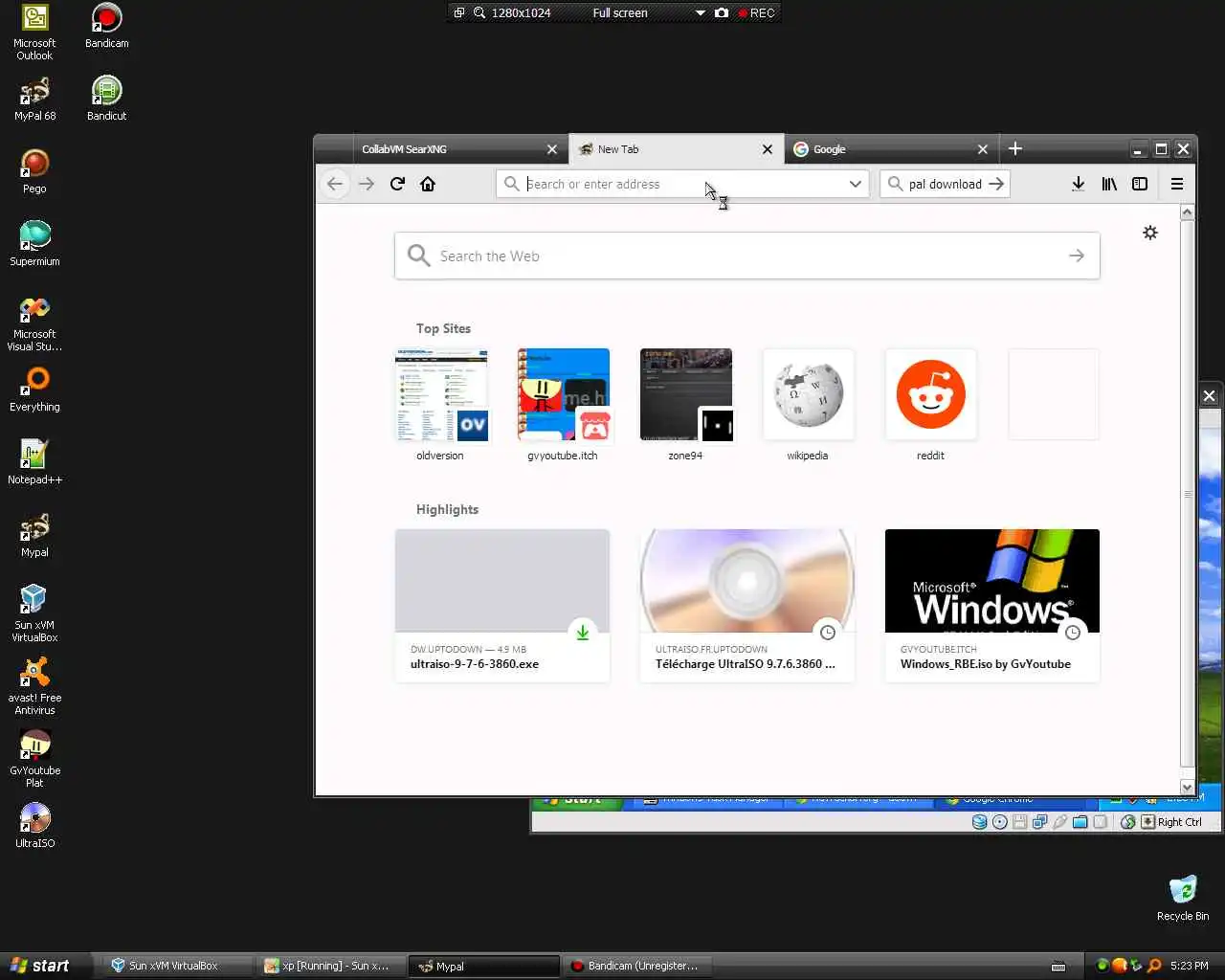Select the Recycle Bin icon
This screenshot has width=1225, height=980.
click(1183, 899)
